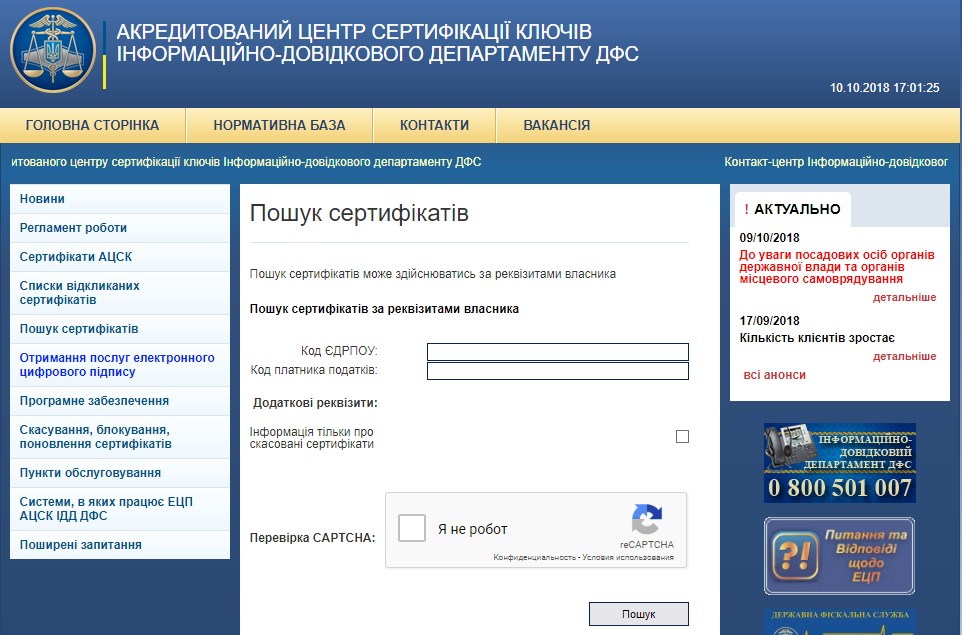
Task: Go to the КОНТАКТИ page
Action: click(434, 126)
